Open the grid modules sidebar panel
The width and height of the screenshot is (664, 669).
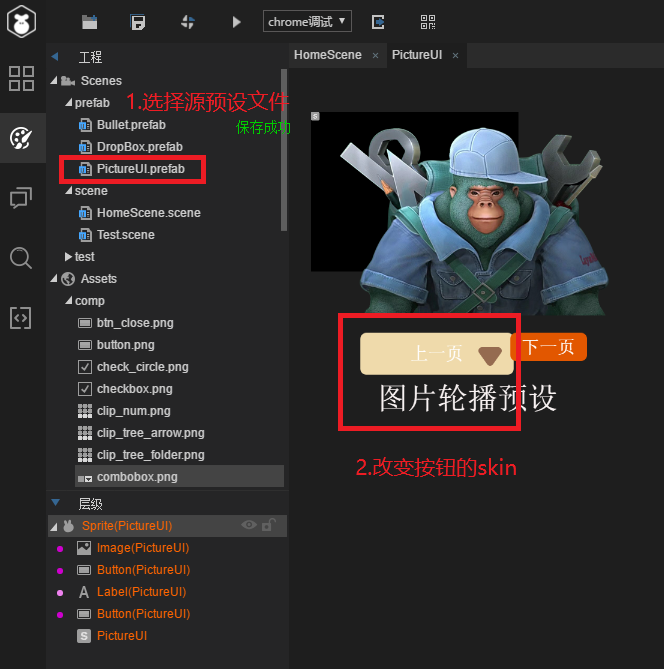click(21, 78)
